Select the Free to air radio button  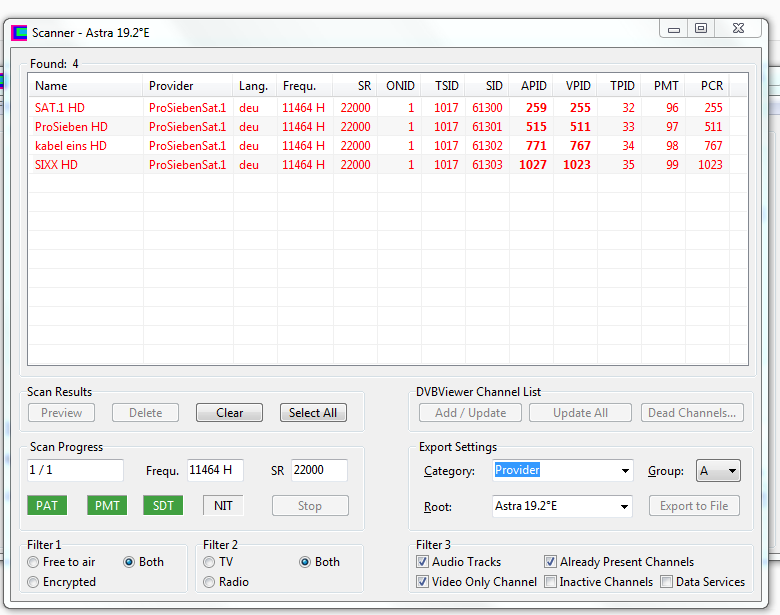[x=34, y=562]
